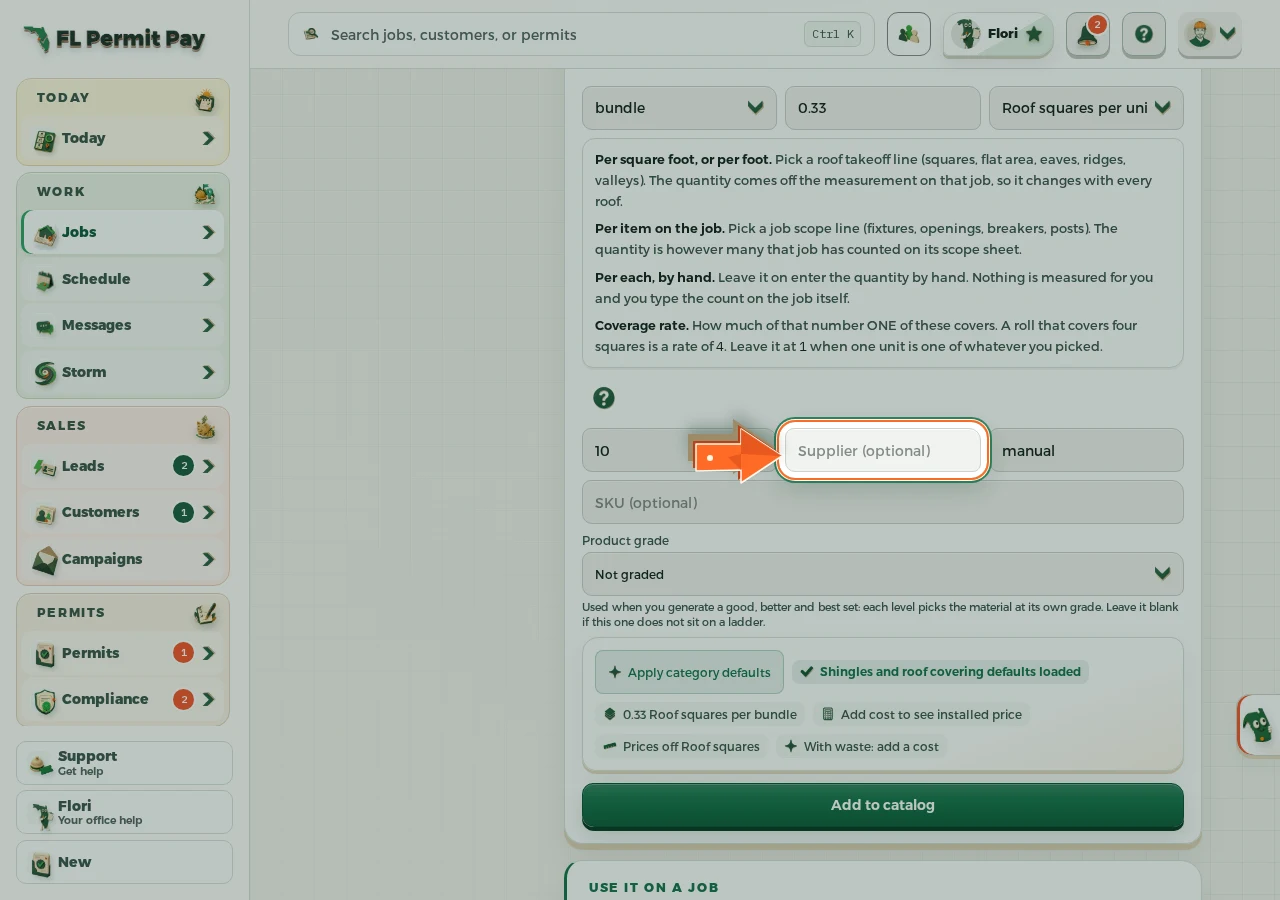Click the Jobs house icon
The width and height of the screenshot is (1280, 900).
click(45, 233)
